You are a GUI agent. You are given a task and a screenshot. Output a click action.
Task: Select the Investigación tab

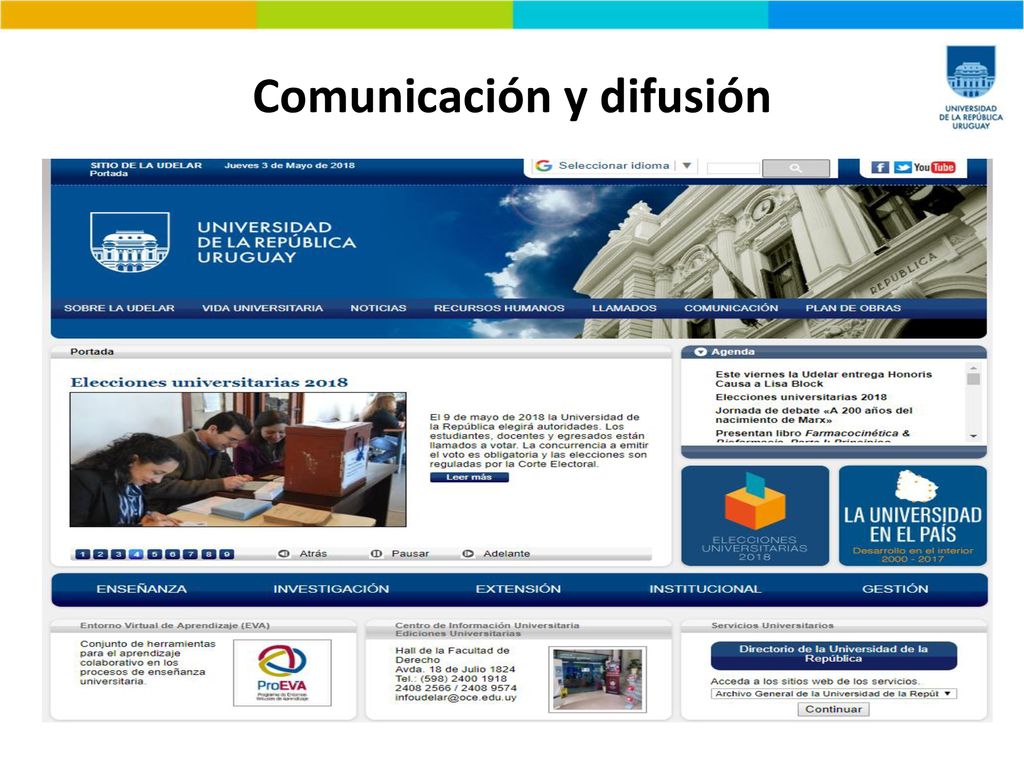(x=331, y=589)
